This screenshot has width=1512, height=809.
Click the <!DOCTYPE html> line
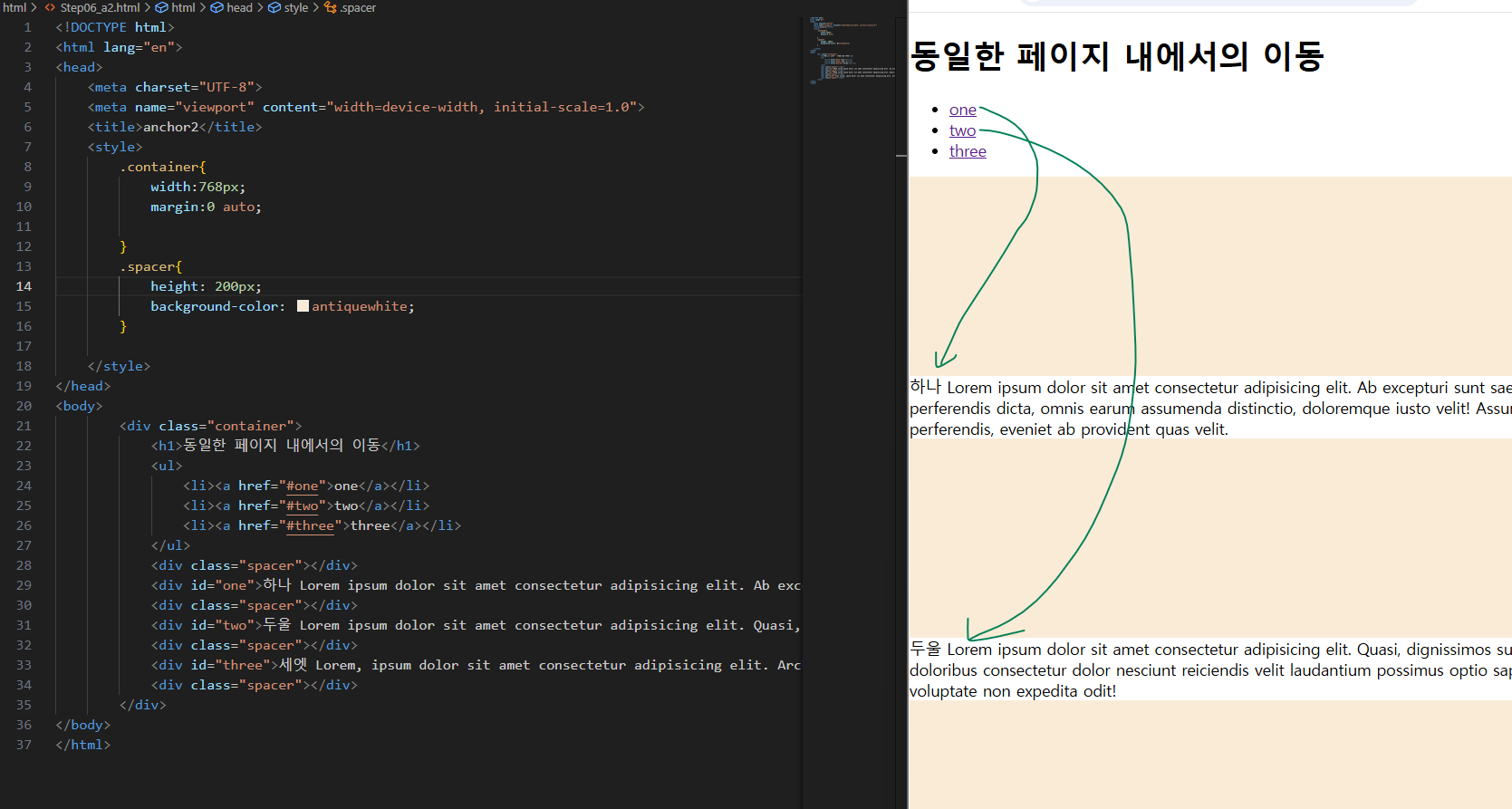[115, 27]
